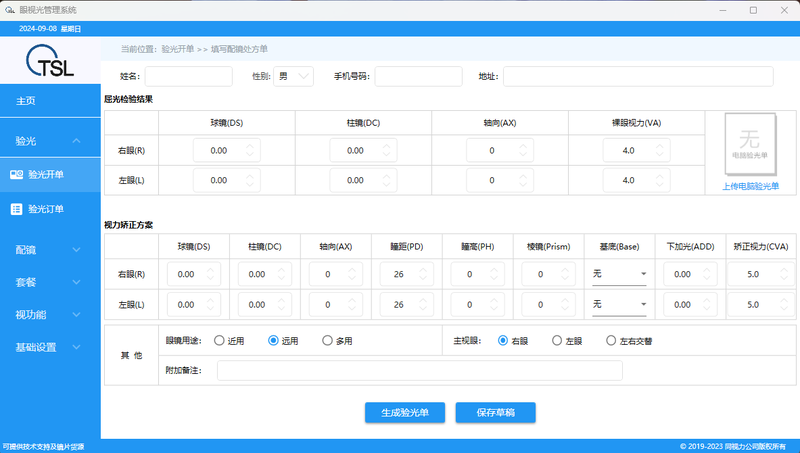Click left eye 瞳距(PD) field

(x=407, y=305)
